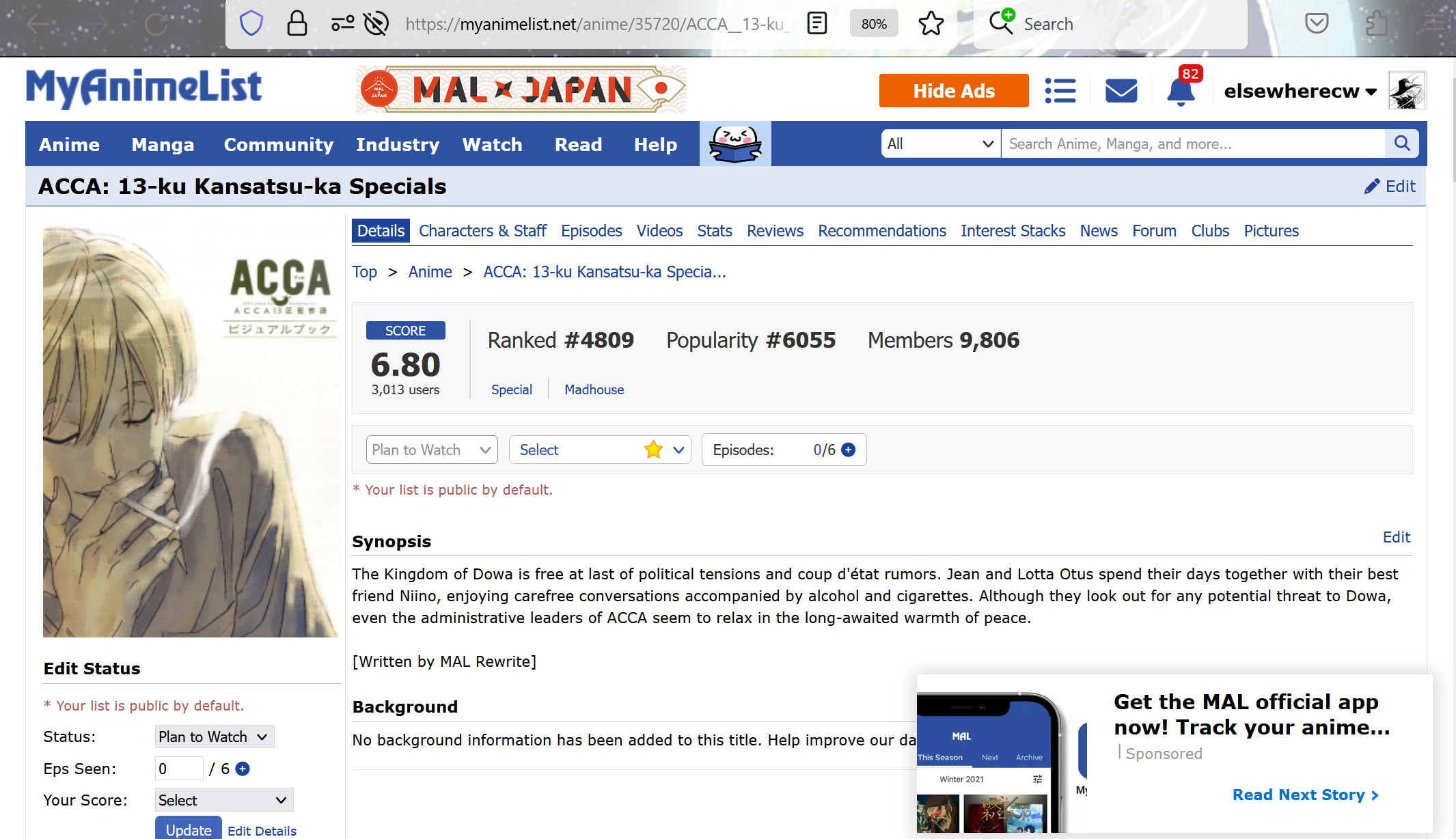
Task: Open the Watch menu
Action: click(x=492, y=144)
